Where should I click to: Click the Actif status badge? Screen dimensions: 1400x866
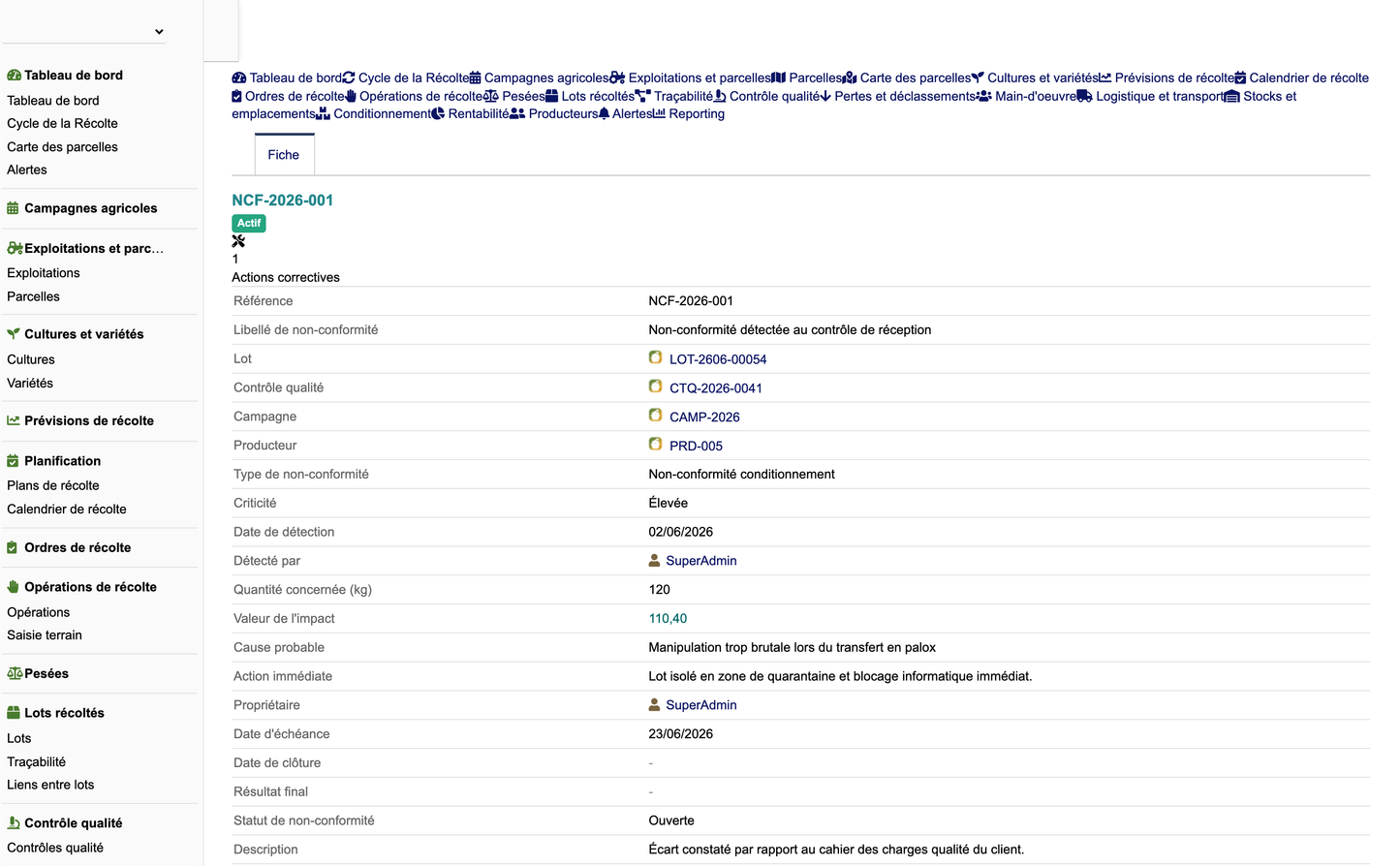pyautogui.click(x=249, y=223)
